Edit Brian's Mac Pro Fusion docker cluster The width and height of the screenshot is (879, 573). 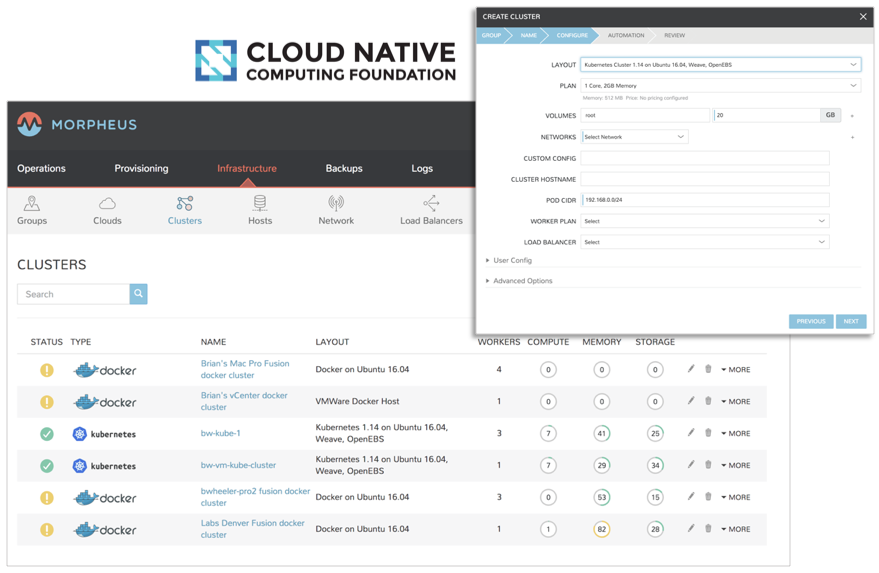(x=691, y=368)
